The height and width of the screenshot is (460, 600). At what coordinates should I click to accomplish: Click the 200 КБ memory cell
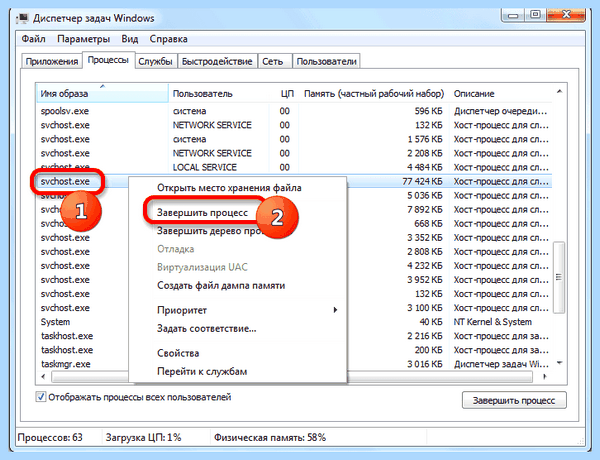(x=428, y=350)
